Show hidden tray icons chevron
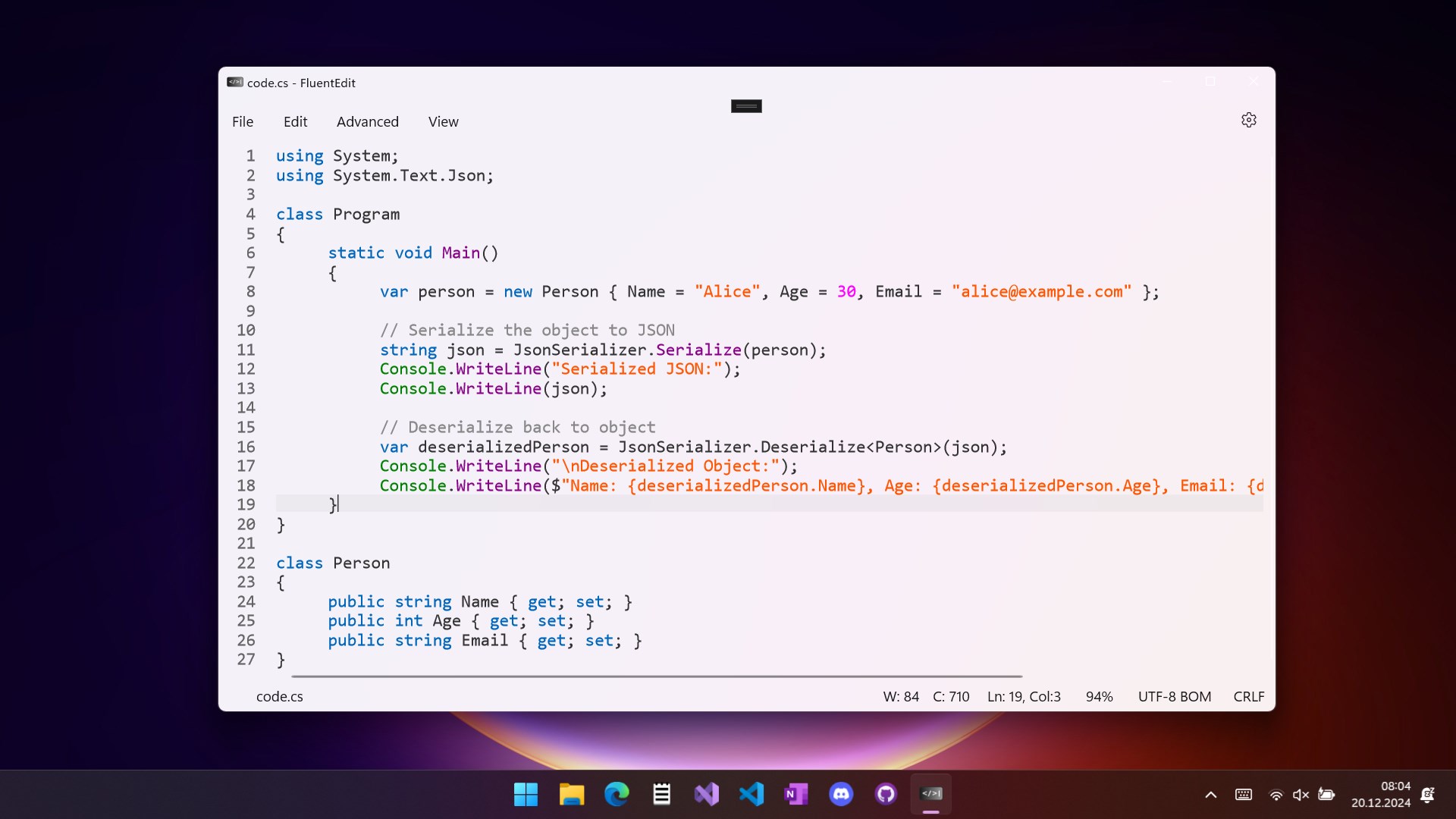The height and width of the screenshot is (819, 1456). tap(1210, 795)
